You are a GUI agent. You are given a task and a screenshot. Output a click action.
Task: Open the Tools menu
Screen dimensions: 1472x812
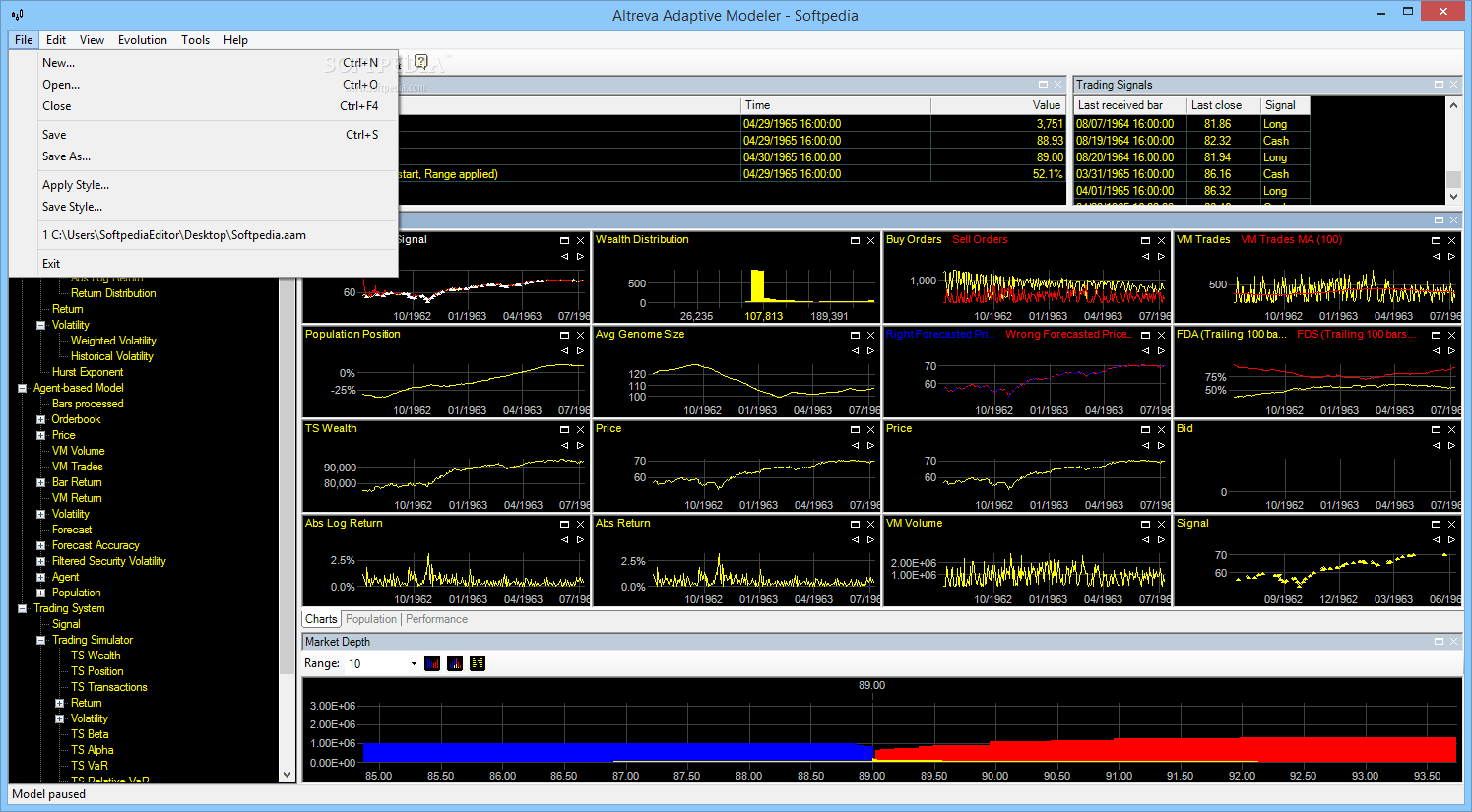point(195,40)
